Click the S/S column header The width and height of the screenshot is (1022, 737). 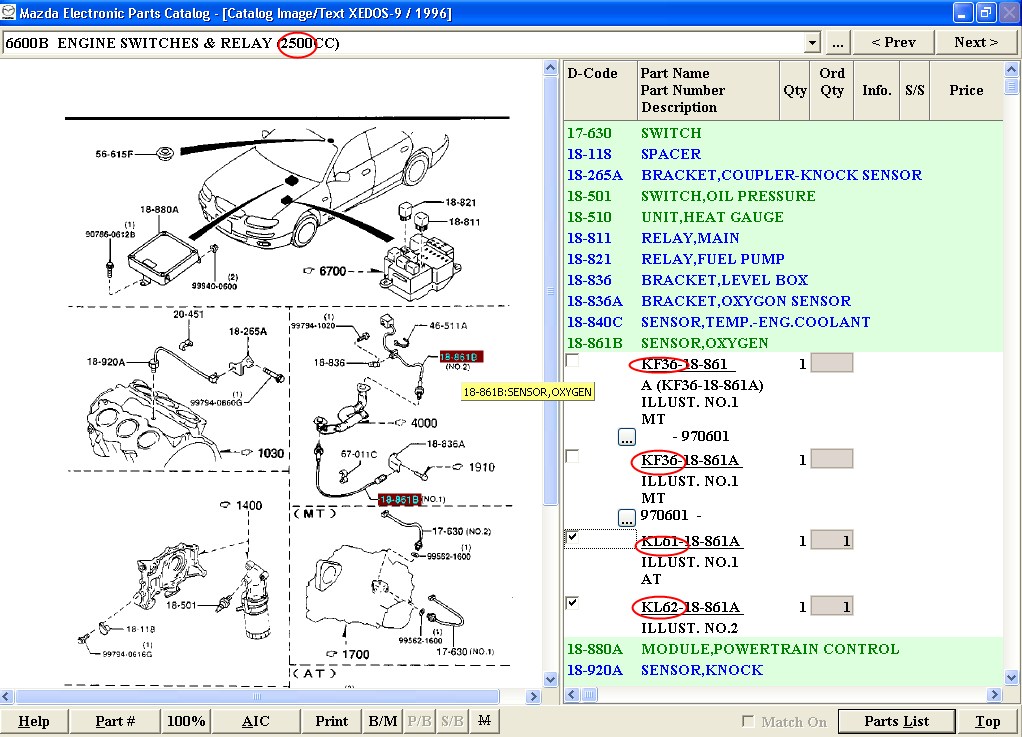(x=914, y=91)
